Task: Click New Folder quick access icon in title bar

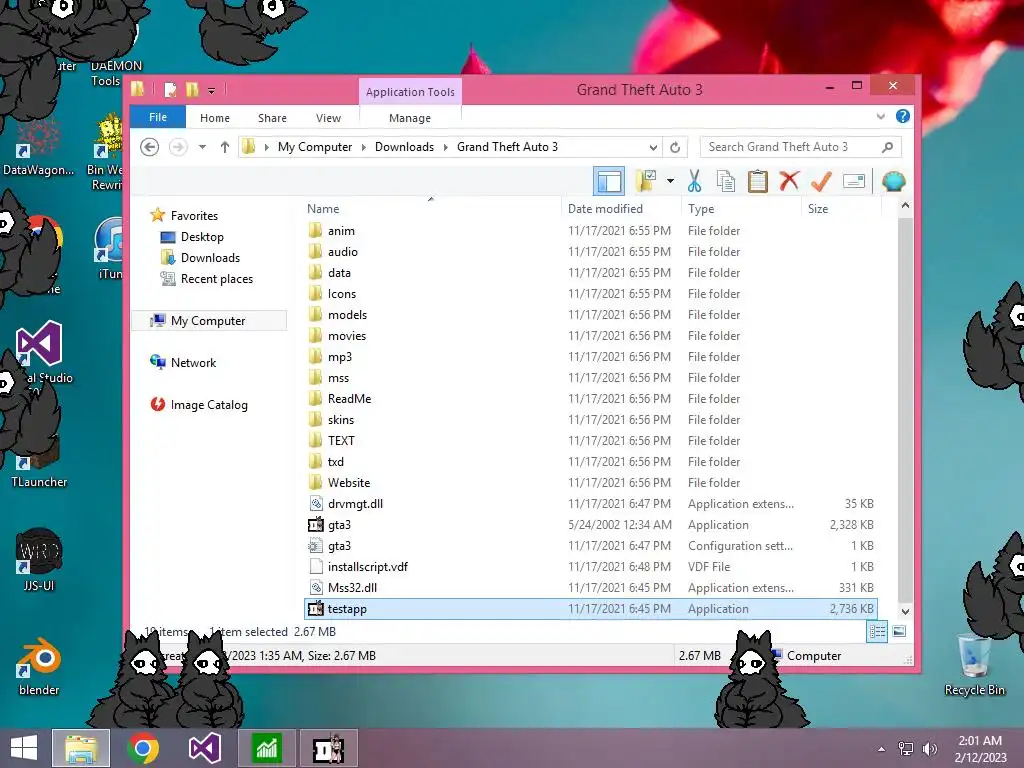Action: 192,89
